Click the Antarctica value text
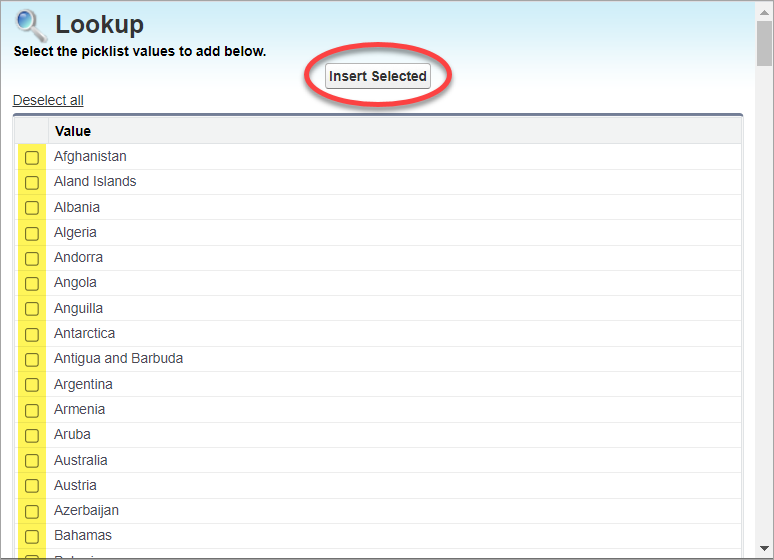 point(84,334)
